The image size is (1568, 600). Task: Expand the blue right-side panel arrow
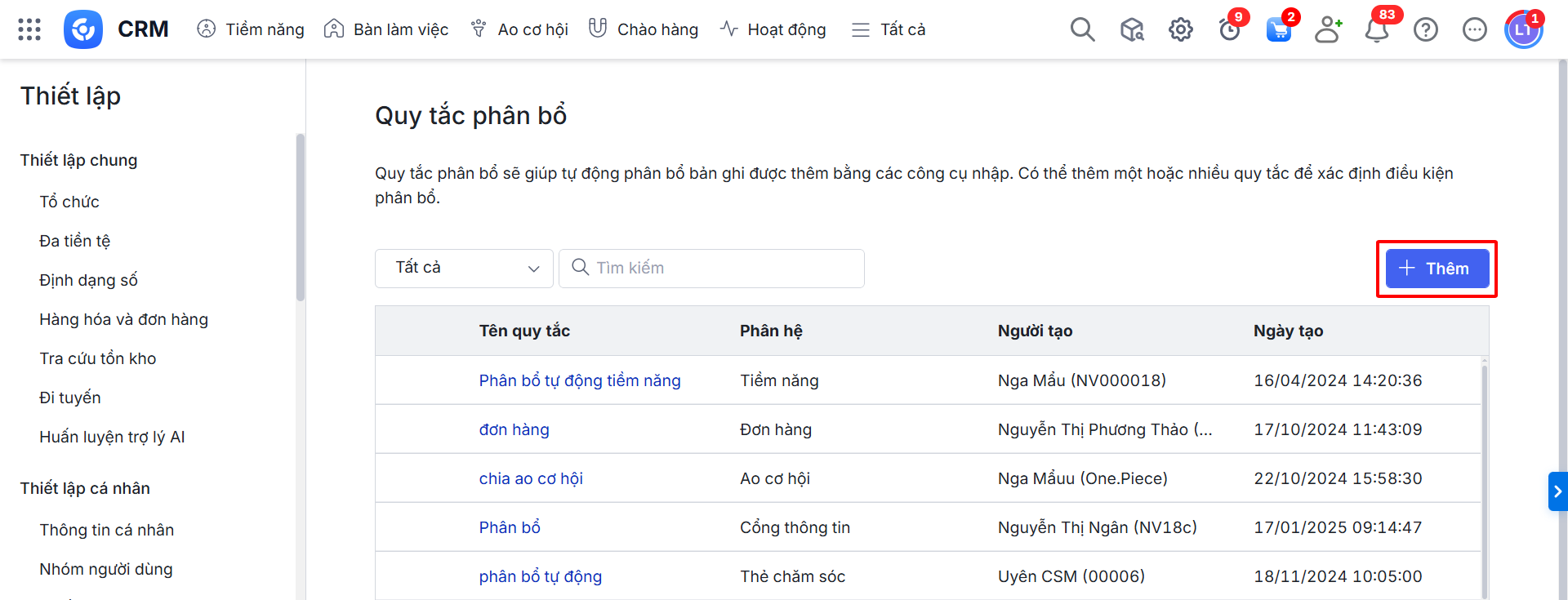point(1557,491)
